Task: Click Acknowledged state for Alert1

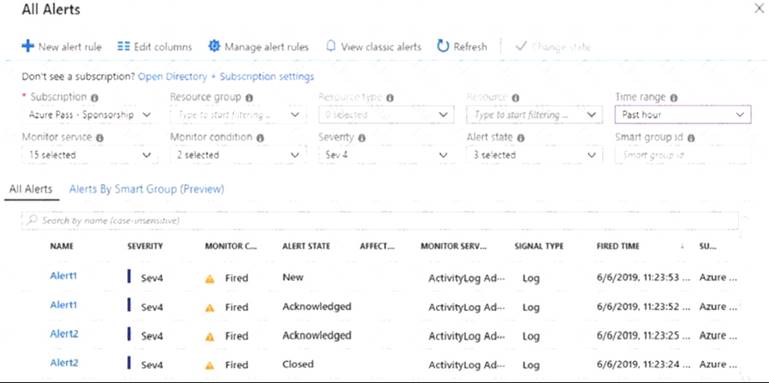Action: point(317,306)
